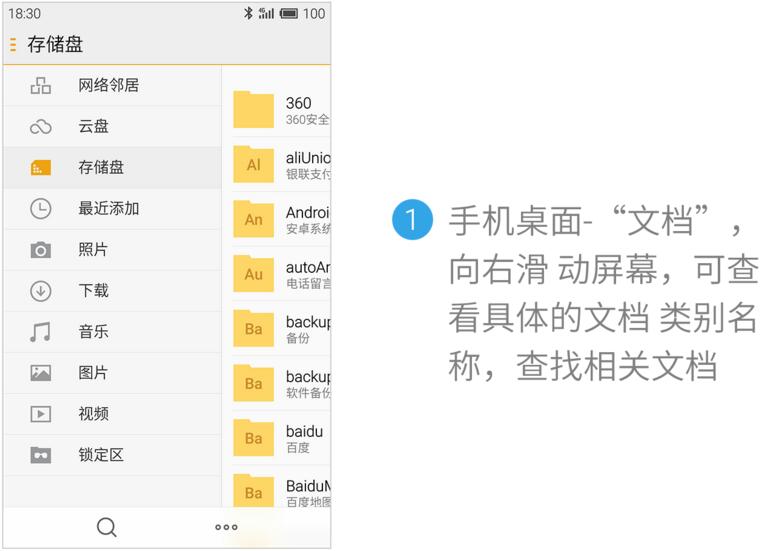Image resolution: width=762 pixels, height=551 pixels.
Task: Tap the 18:30 clock in status bar
Action: tap(24, 14)
